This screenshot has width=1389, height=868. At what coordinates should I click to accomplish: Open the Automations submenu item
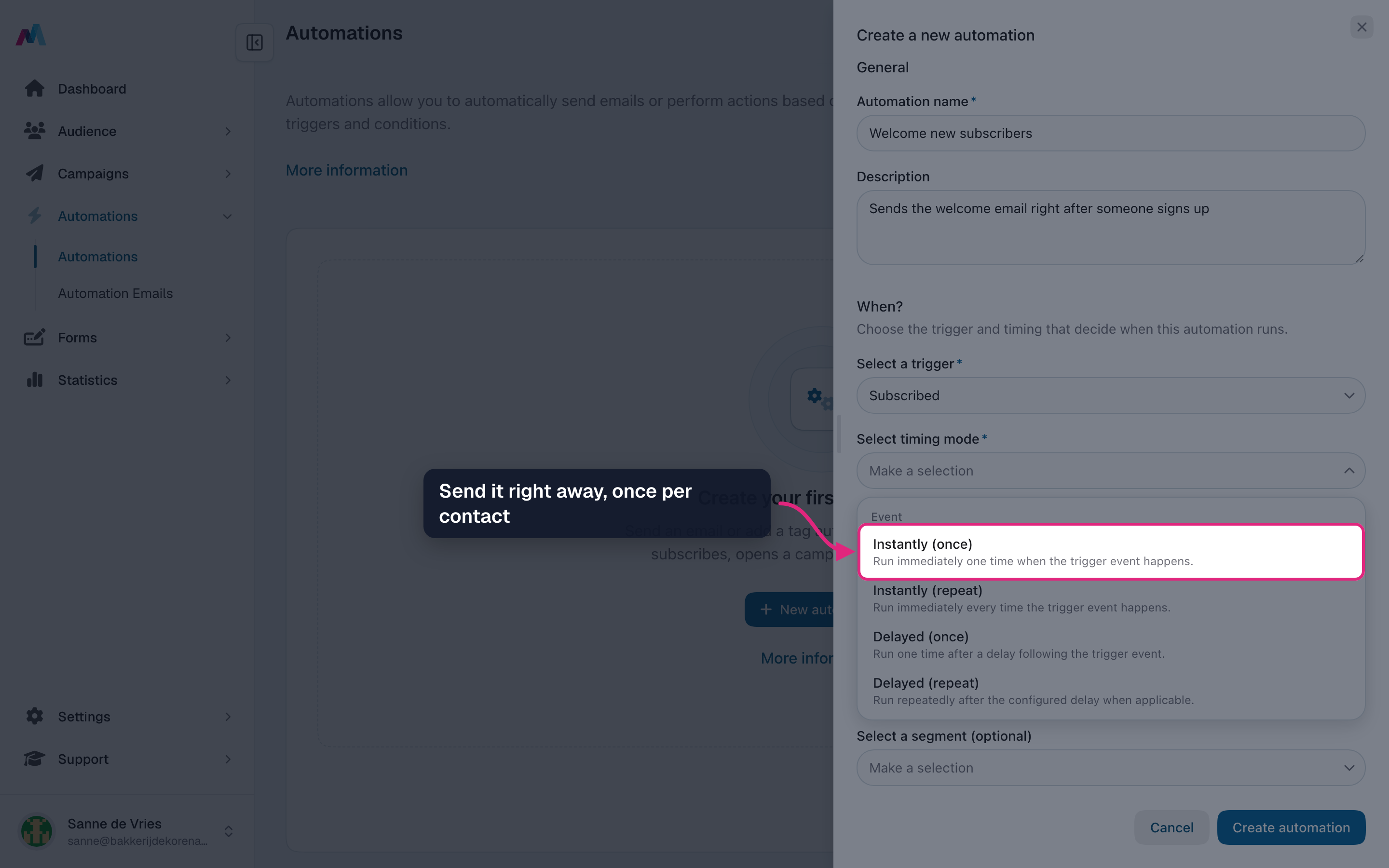[97, 257]
